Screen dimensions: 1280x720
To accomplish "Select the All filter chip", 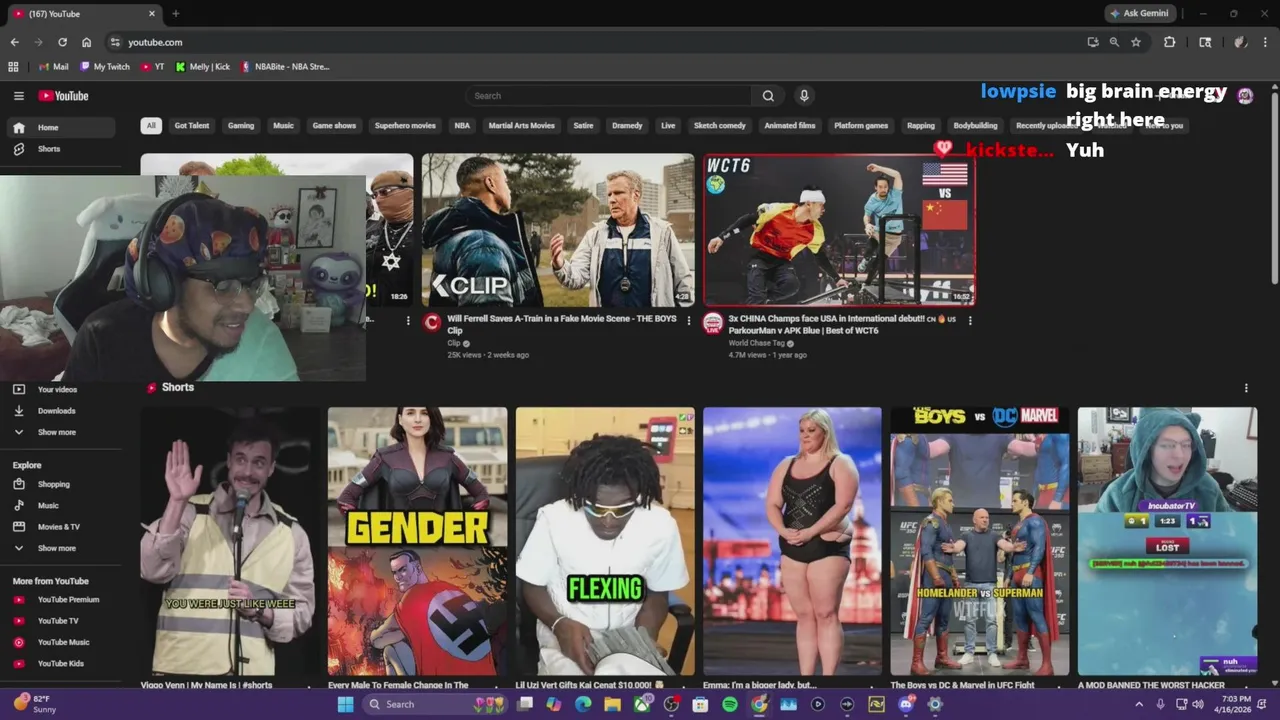I will [151, 126].
